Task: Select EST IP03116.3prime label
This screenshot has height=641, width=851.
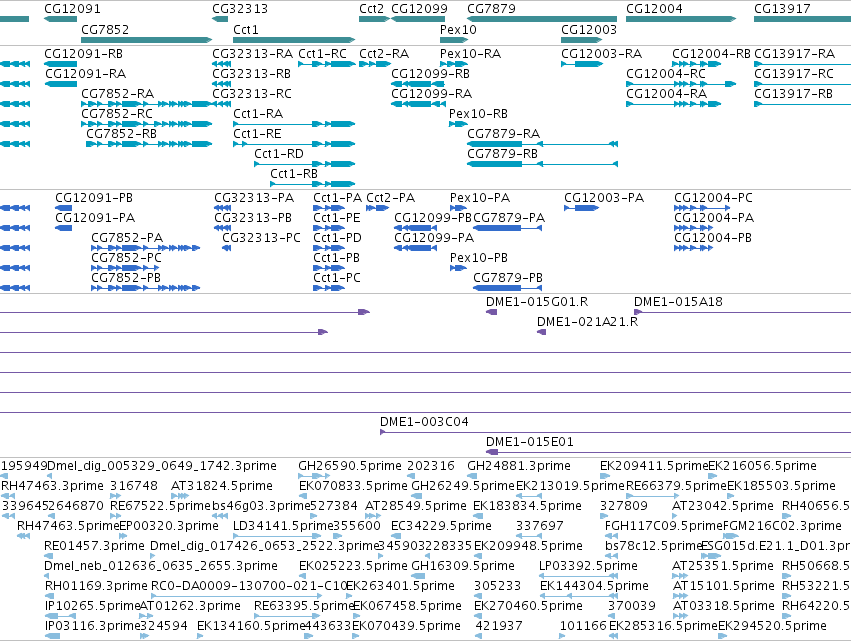Action: (92, 626)
